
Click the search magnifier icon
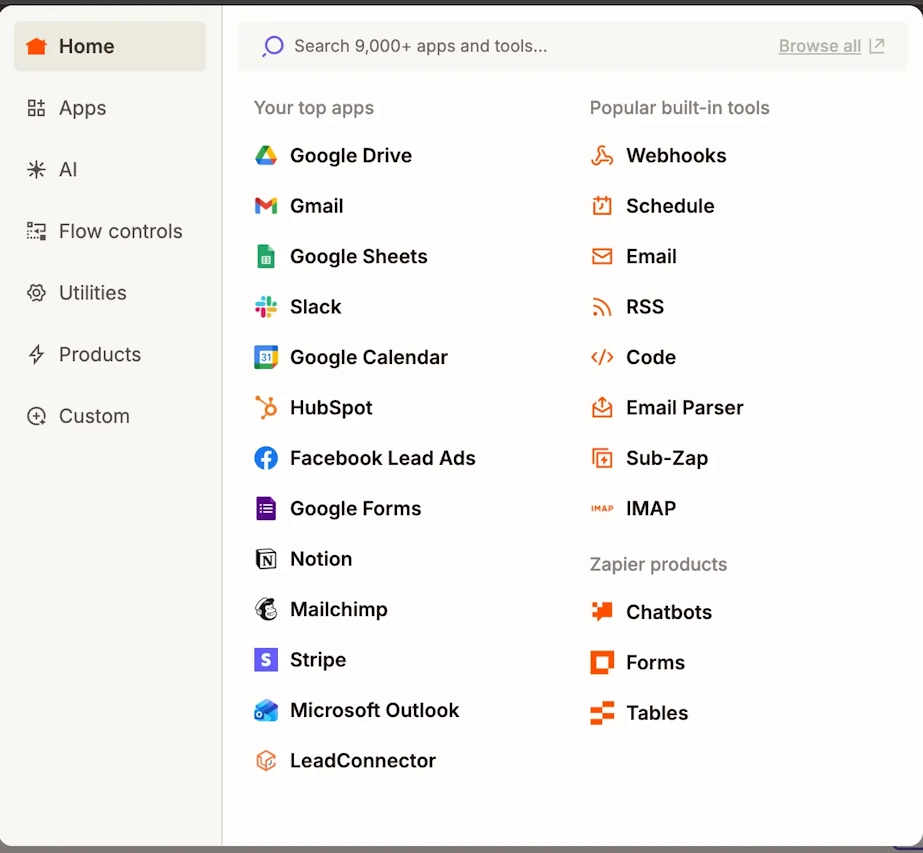coord(273,46)
